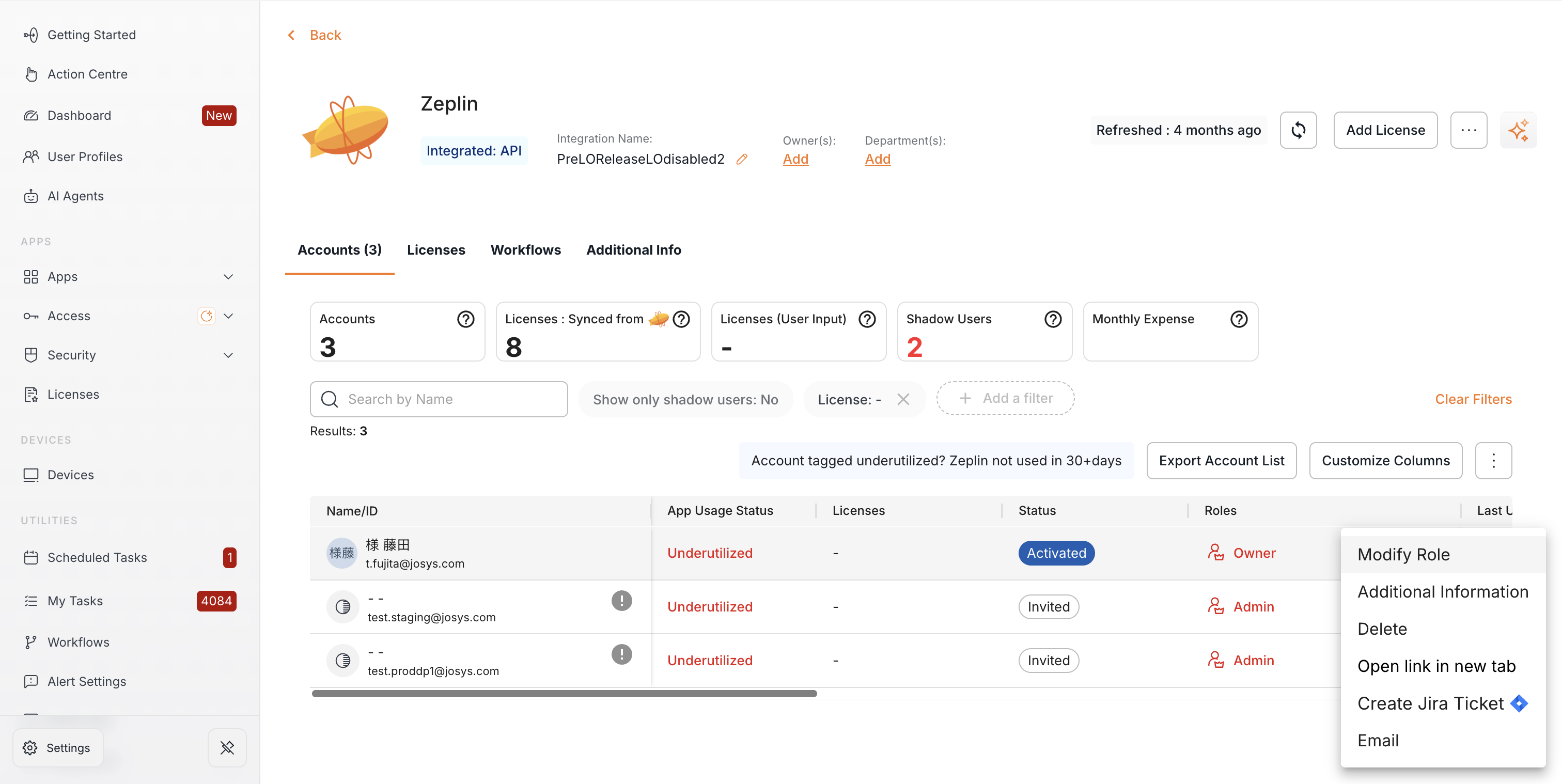Click the help icon on Shadow Users card
Image resolution: width=1562 pixels, height=784 pixels.
click(x=1053, y=319)
